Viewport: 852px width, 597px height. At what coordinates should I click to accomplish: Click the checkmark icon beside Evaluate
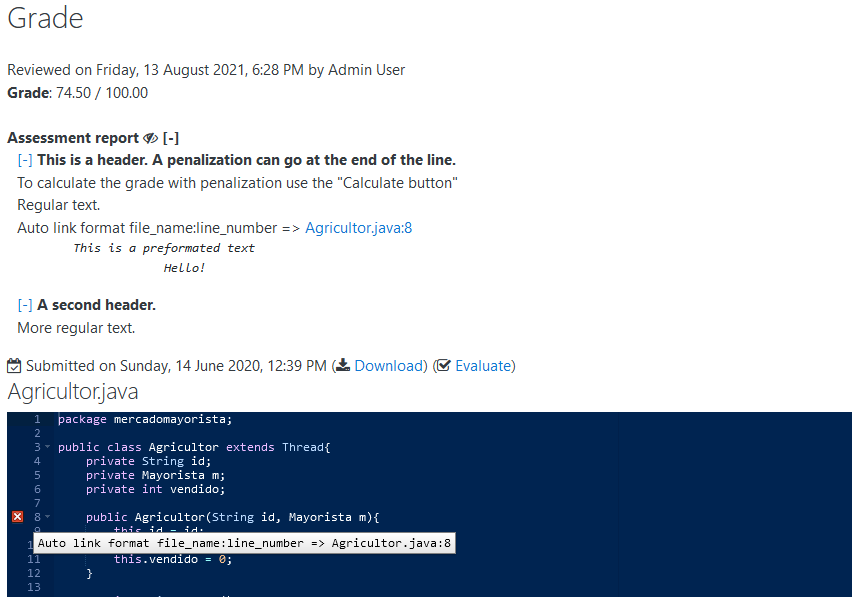pyautogui.click(x=444, y=366)
